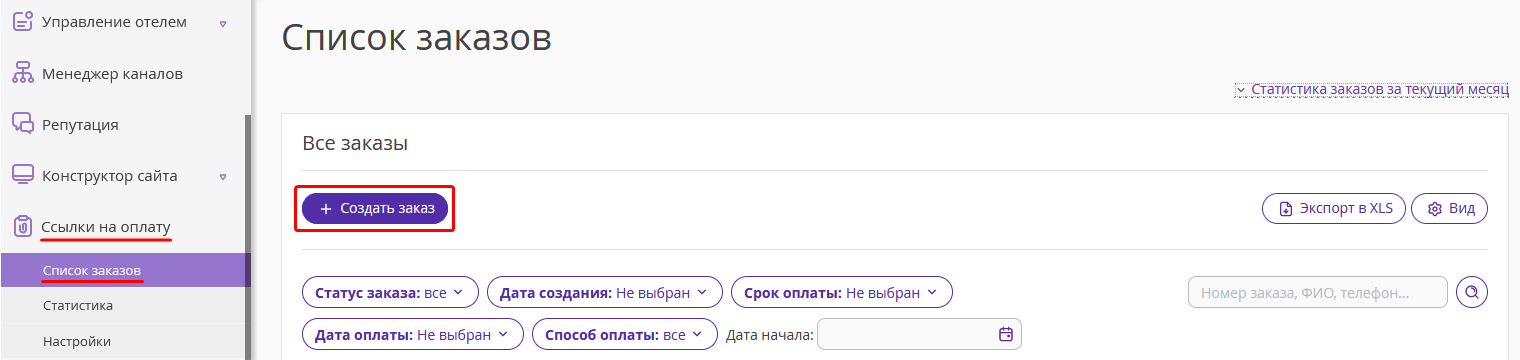
Task: Expand Конструктор сайта submenu arrow
Action: pyautogui.click(x=223, y=176)
